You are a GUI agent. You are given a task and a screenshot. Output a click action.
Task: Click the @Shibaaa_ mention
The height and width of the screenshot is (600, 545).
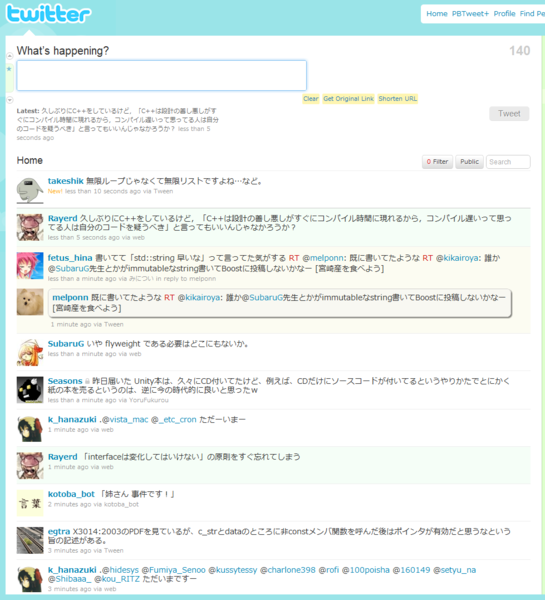click(x=70, y=579)
